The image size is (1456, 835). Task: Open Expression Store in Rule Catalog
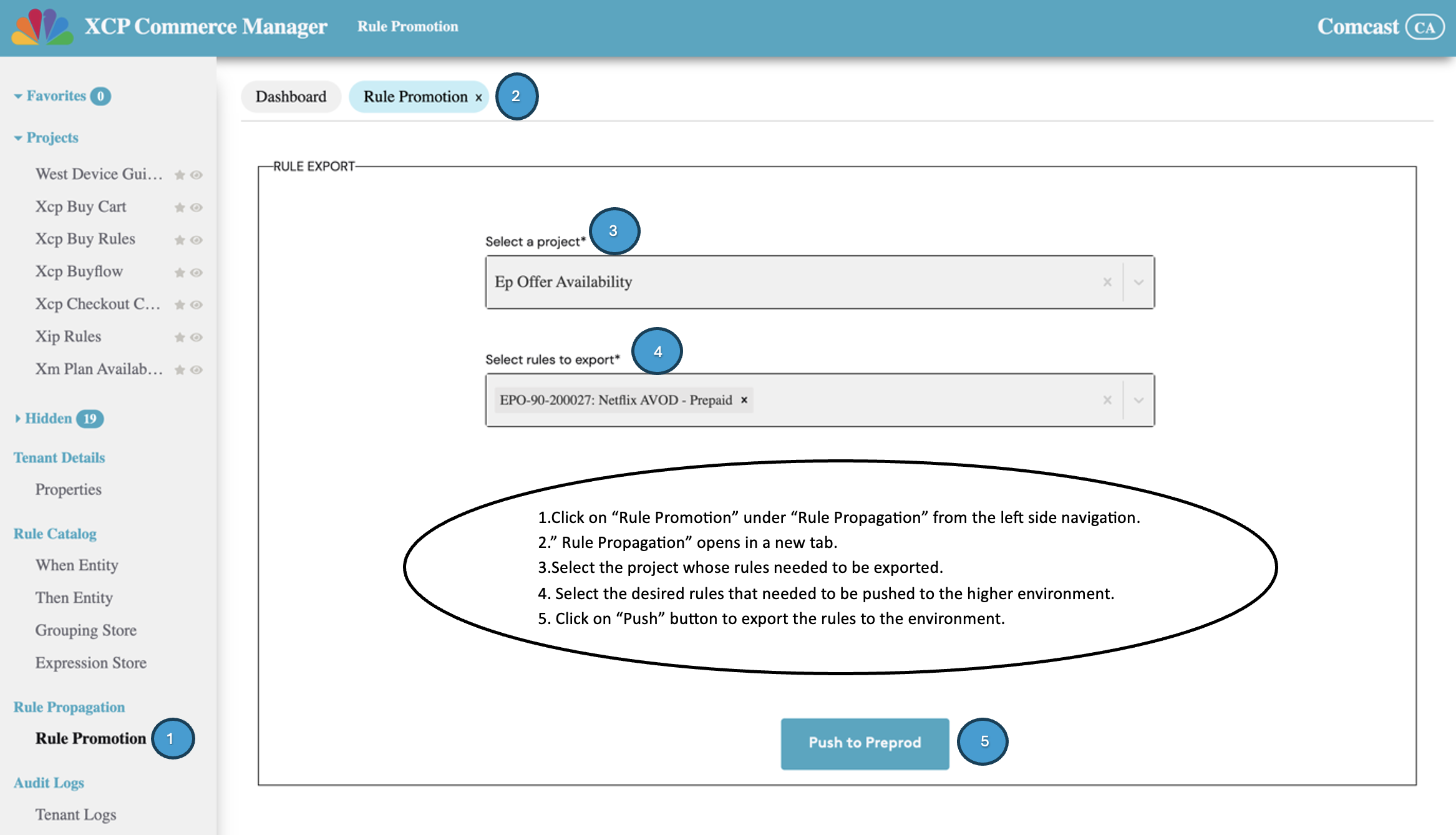tap(90, 663)
